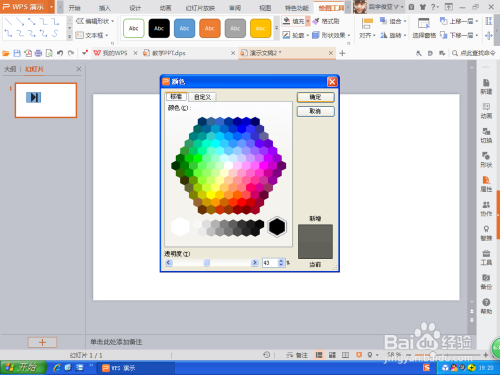500x375 pixels.
Task: Click the save icon in quick access toolbar
Action: [17, 53]
